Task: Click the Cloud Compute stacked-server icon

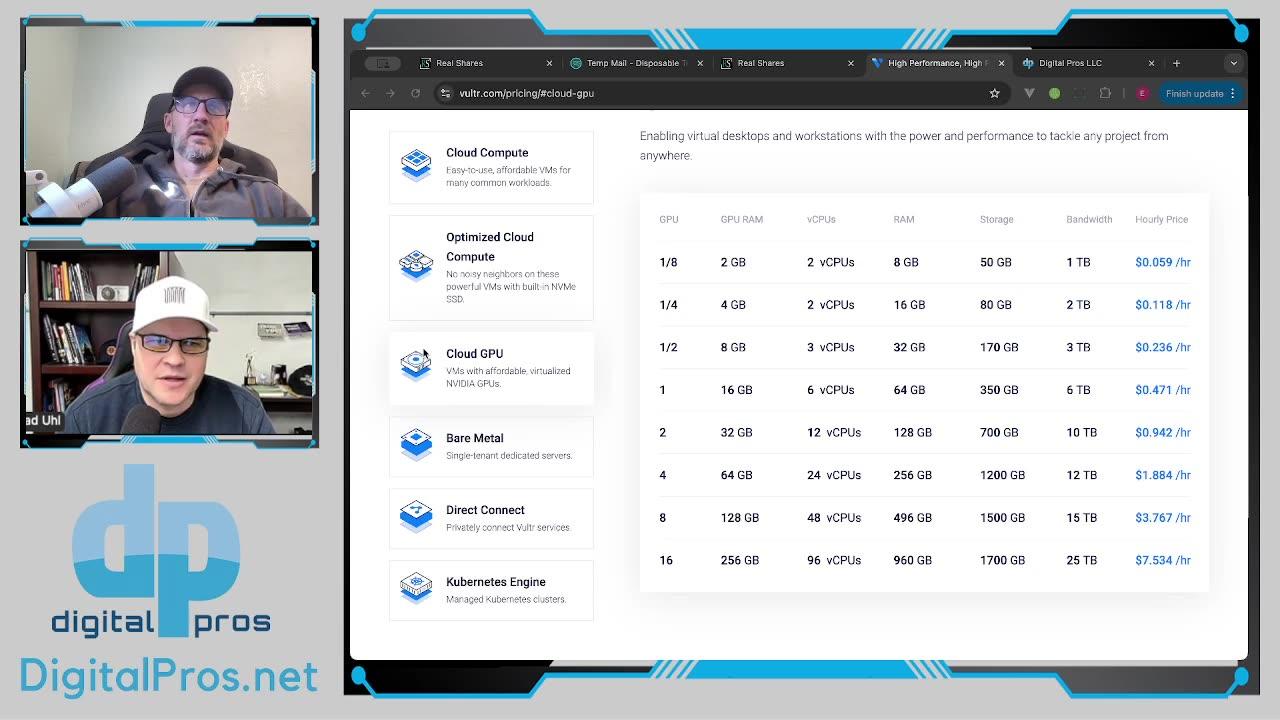Action: 416,165
